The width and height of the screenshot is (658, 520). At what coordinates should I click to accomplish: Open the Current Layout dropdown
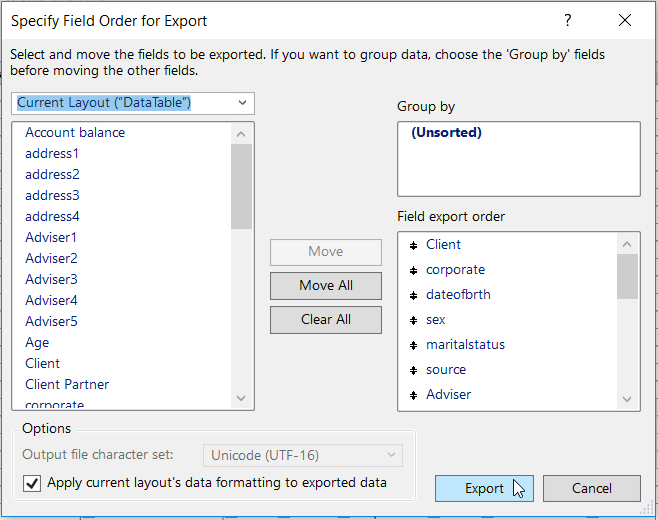click(135, 103)
